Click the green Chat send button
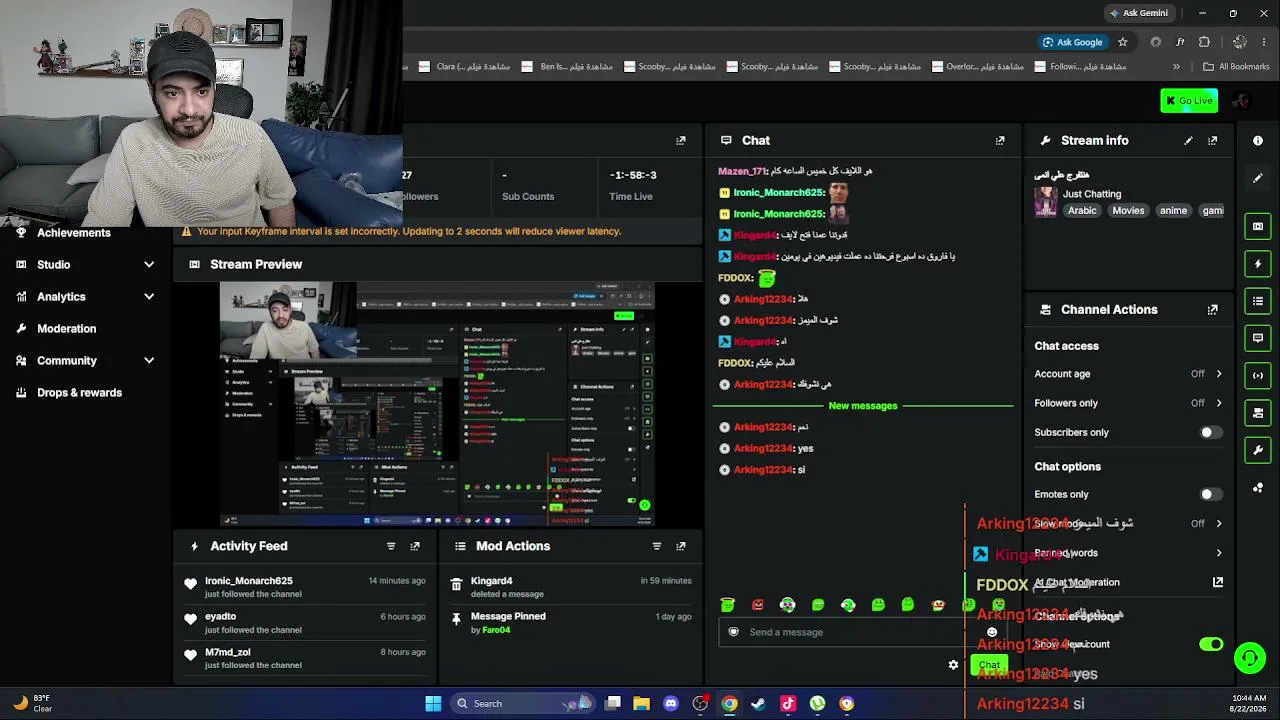The height and width of the screenshot is (720, 1280). tap(989, 665)
